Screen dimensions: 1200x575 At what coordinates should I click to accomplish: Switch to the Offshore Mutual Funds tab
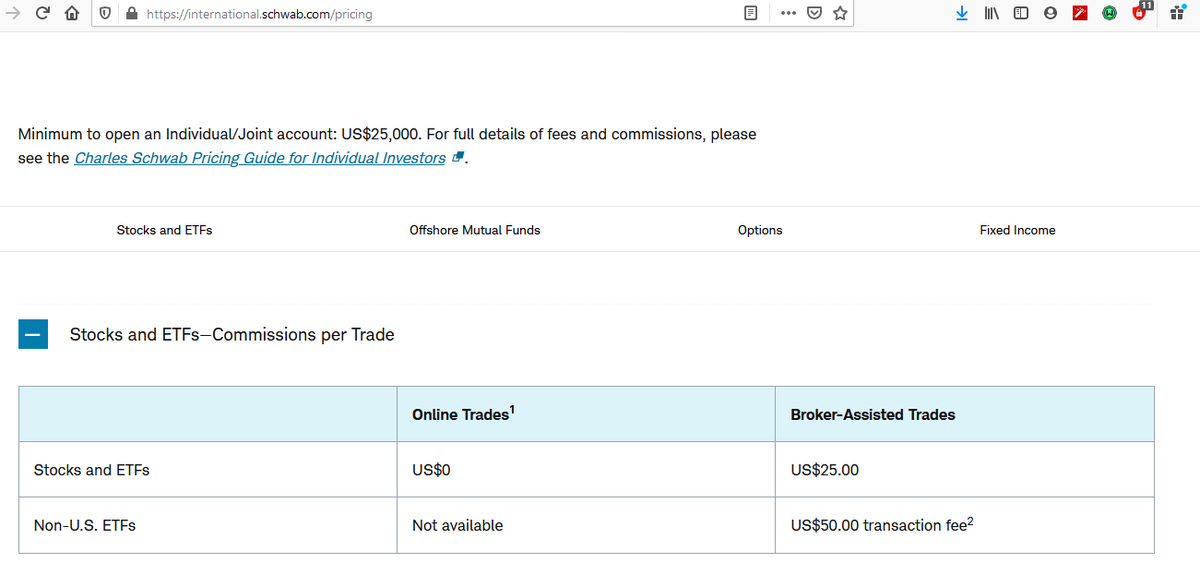475,230
